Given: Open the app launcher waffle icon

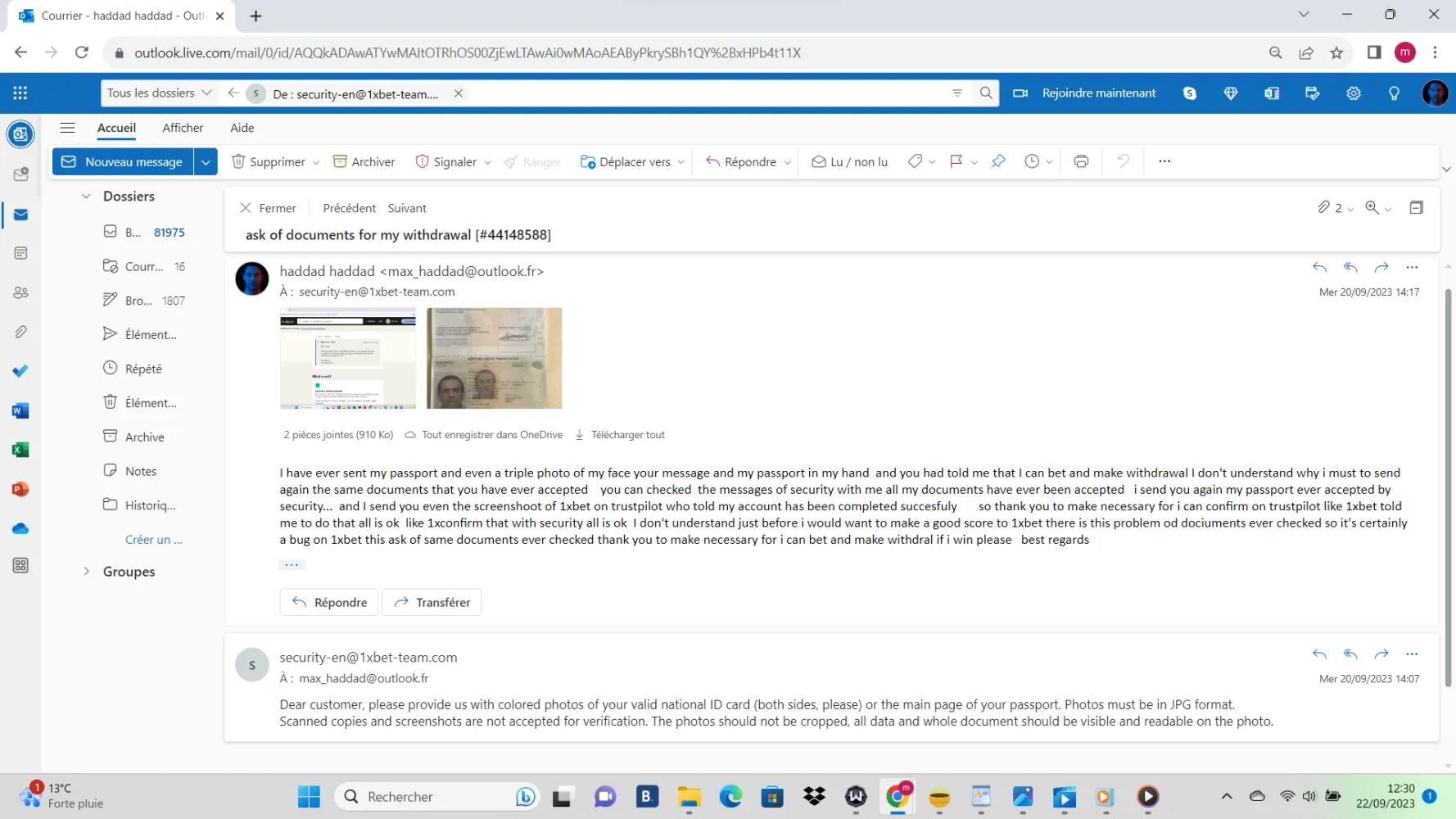Looking at the screenshot, I should coord(20,93).
